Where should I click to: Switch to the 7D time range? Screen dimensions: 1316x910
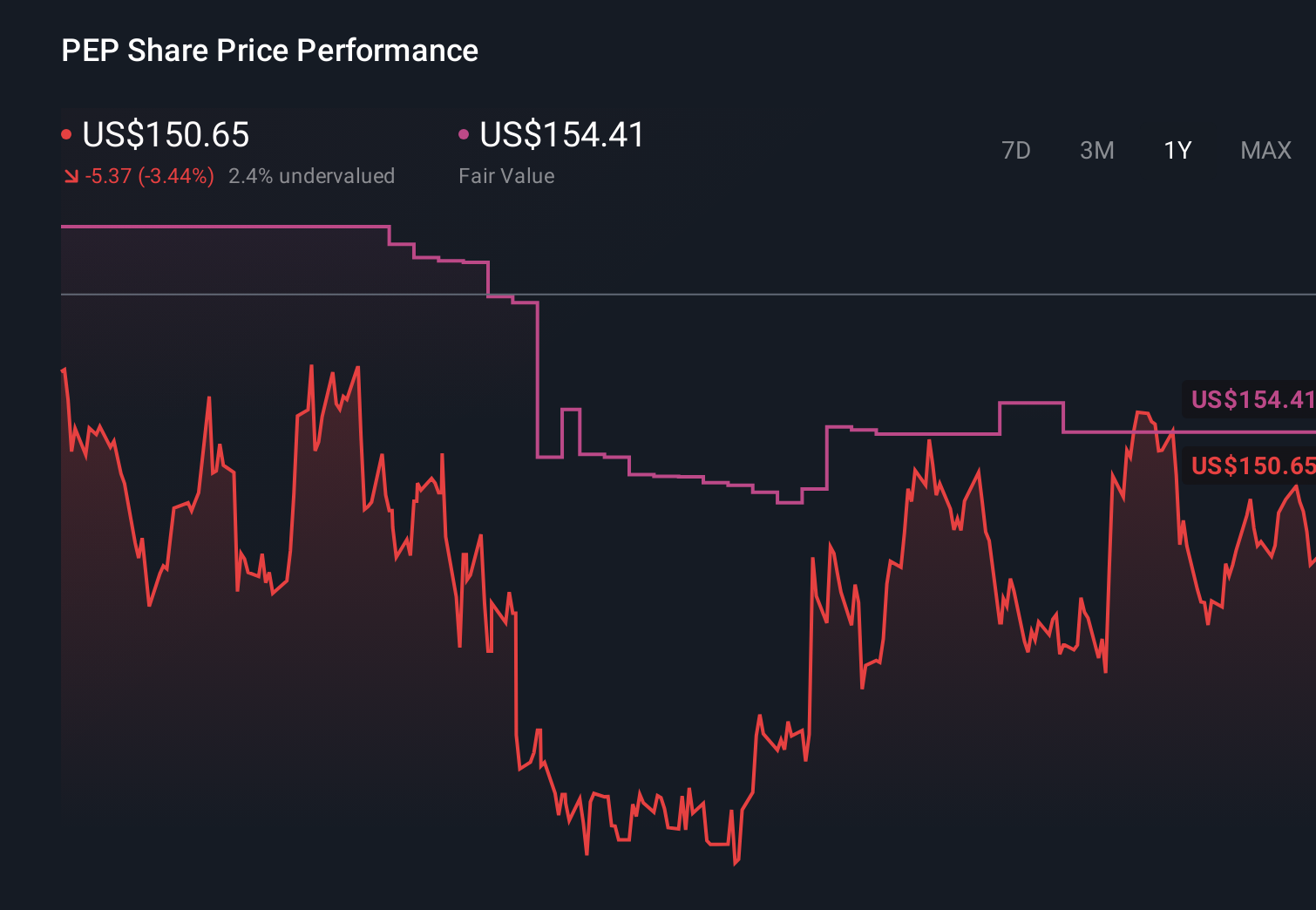point(1017,150)
